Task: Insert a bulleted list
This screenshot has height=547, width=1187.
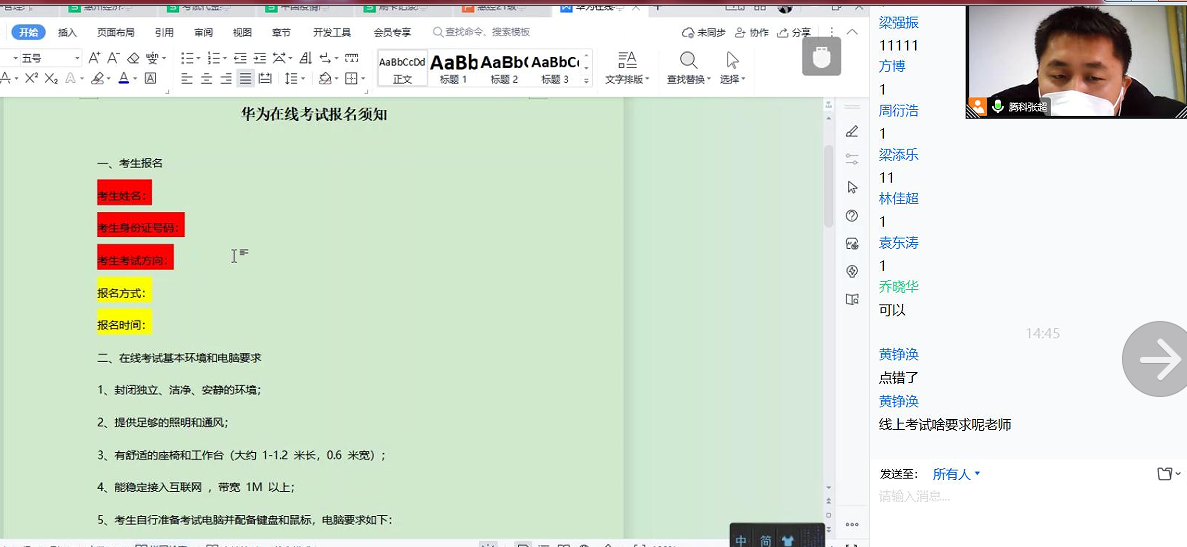Action: pyautogui.click(x=186, y=57)
